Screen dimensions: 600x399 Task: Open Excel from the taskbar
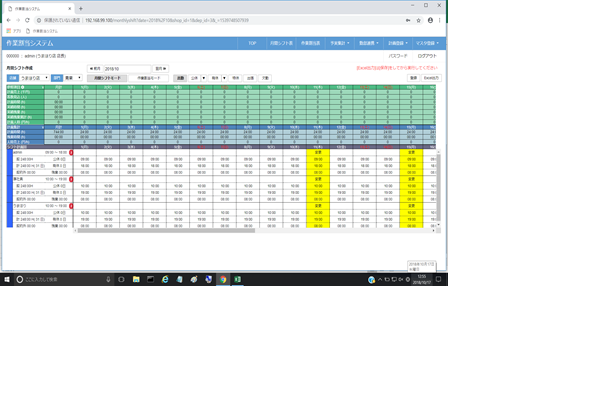pos(237,280)
